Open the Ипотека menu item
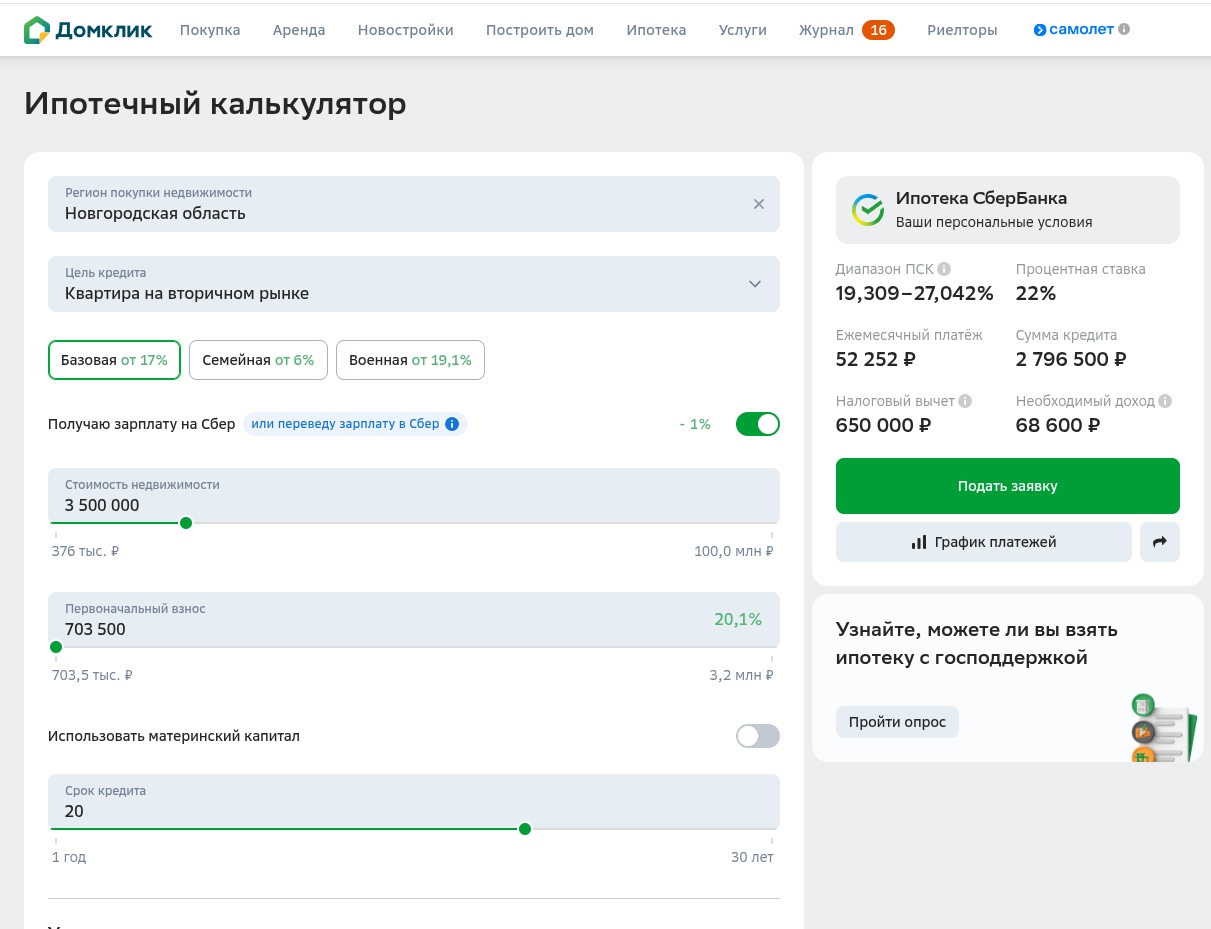Screen dimensions: 1211x929 [656, 30]
